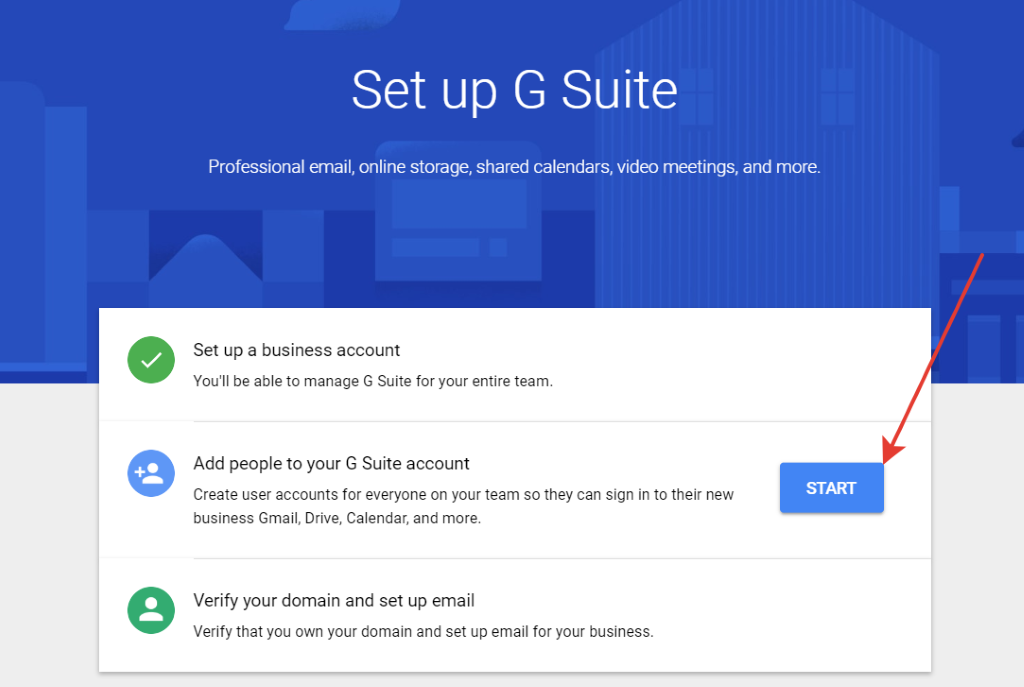Click the 'Professional email, online storage' subtitle text
Image resolution: width=1024 pixels, height=687 pixels.
[x=514, y=167]
